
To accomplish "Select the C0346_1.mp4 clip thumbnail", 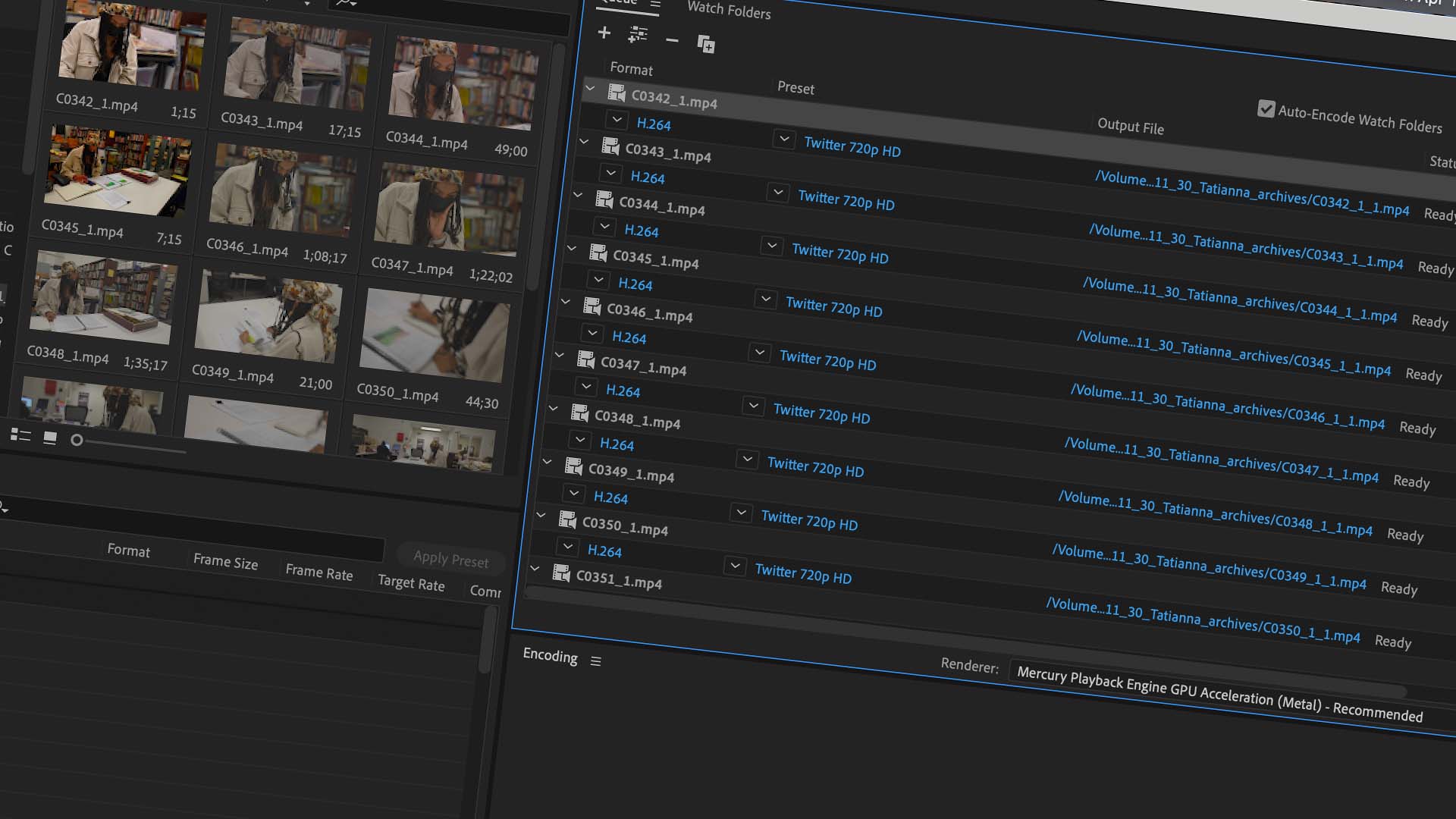I will point(282,189).
